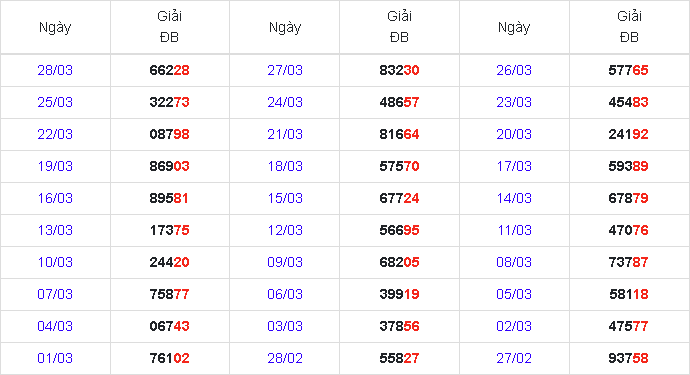Click the prize number 66228
This screenshot has width=690, height=375.
[169, 70]
